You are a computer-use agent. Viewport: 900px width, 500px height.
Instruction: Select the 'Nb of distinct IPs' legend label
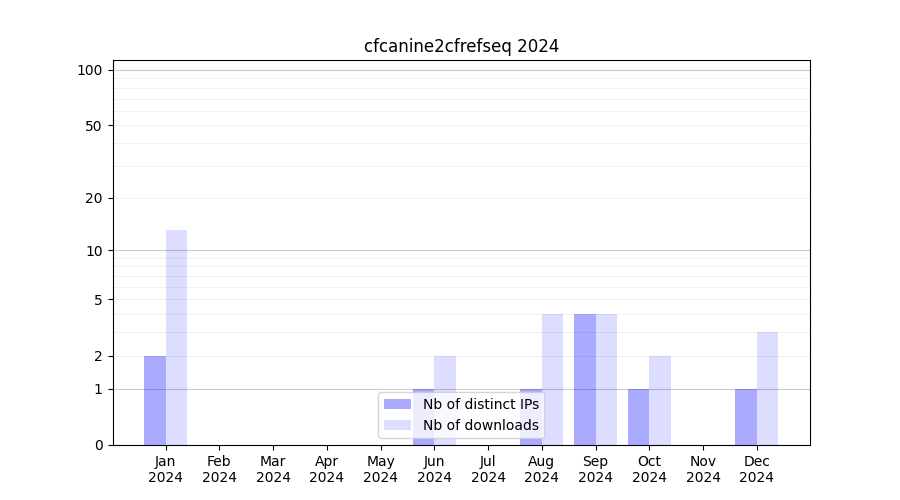point(480,404)
